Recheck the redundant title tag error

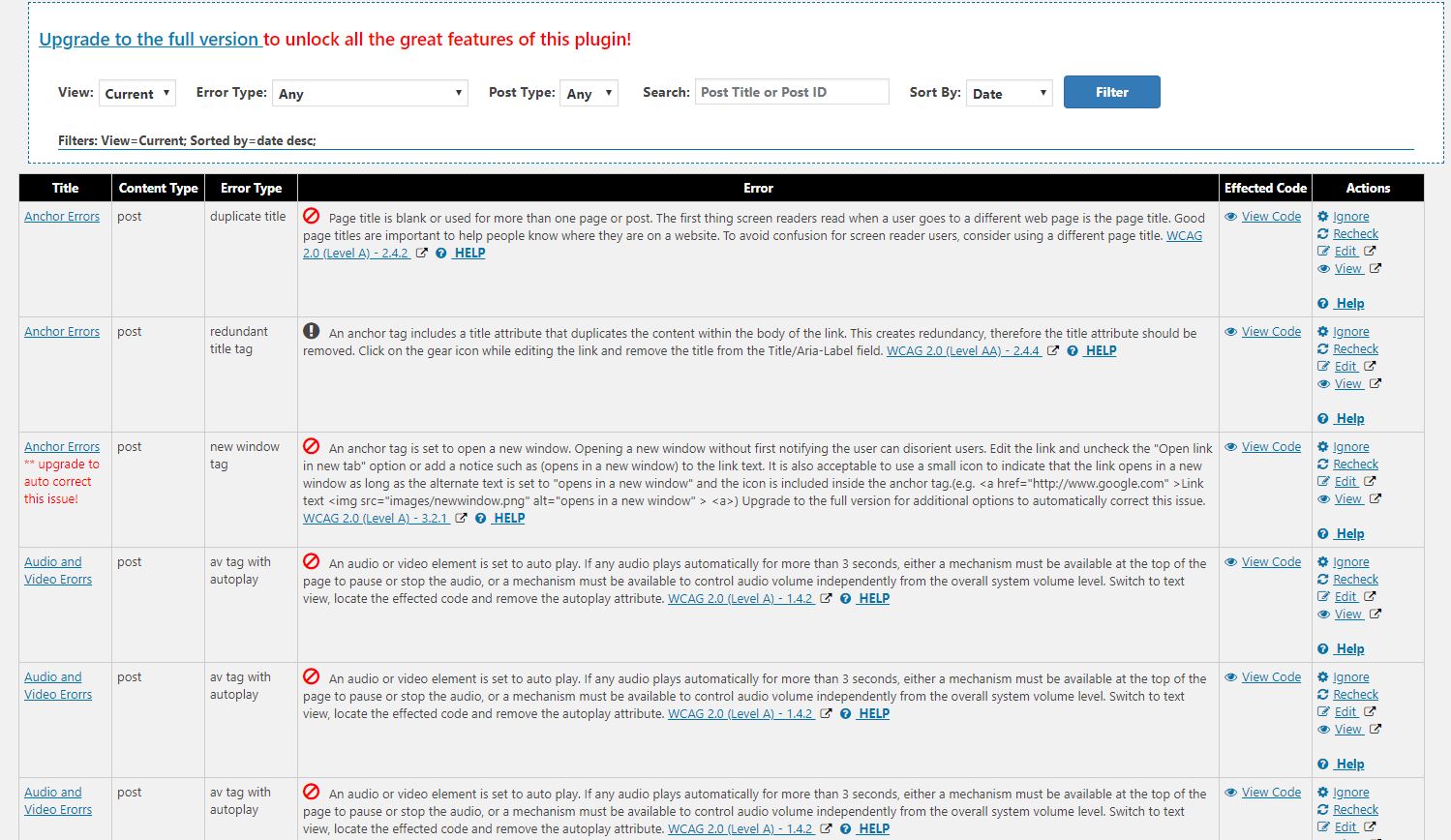coord(1355,349)
